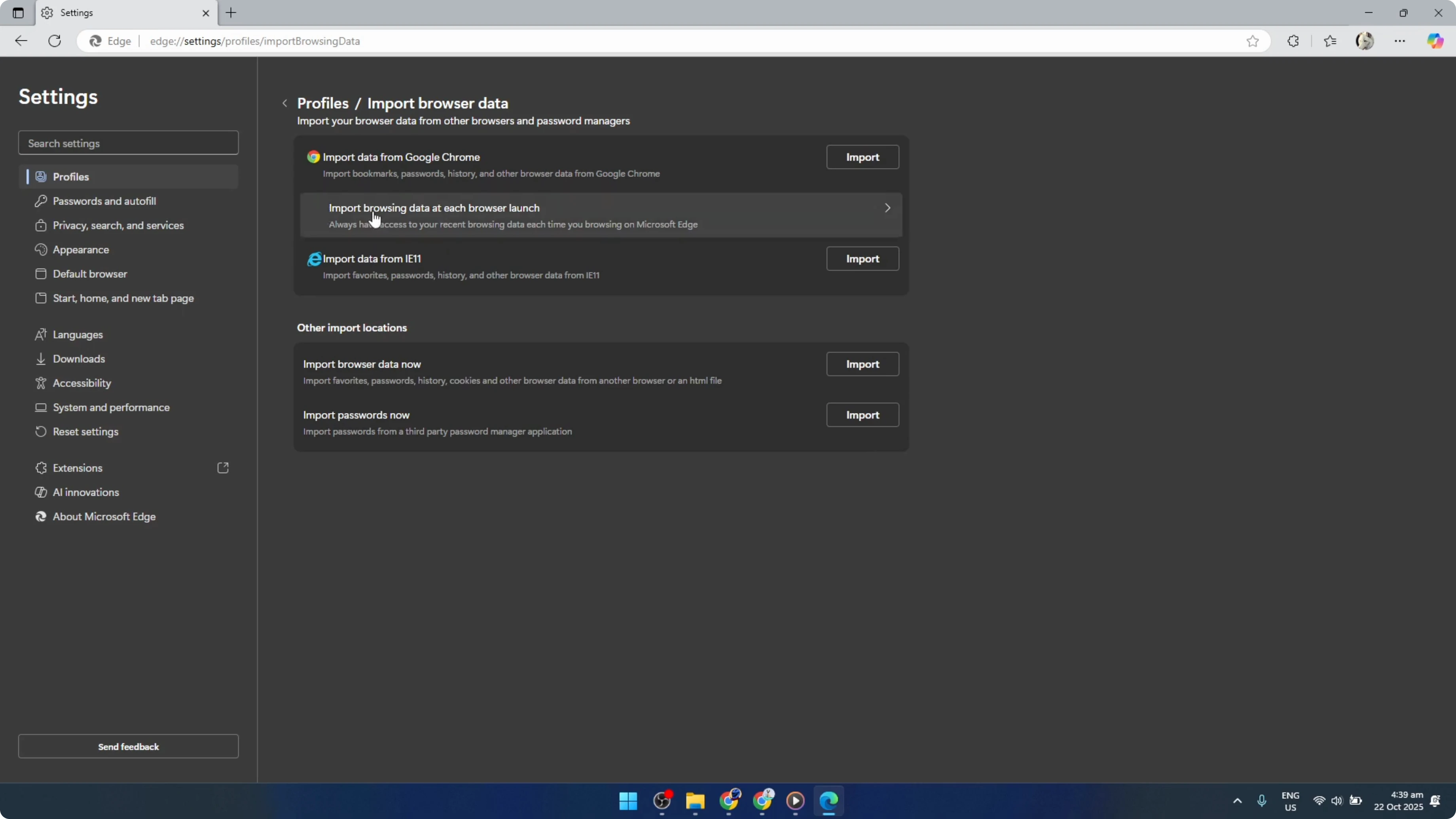
Task: Go to Appearance settings
Action: (x=128, y=250)
